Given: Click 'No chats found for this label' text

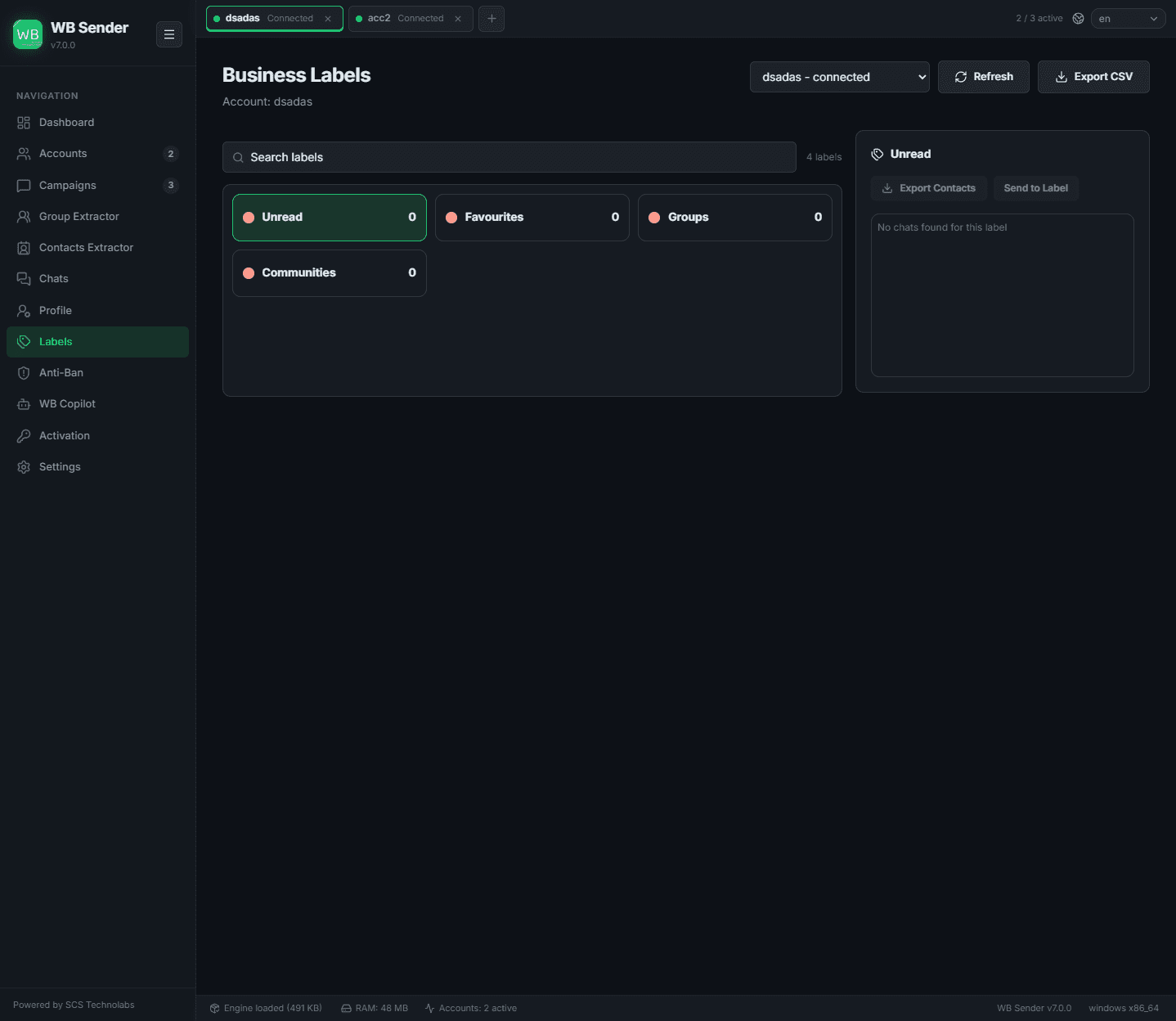Looking at the screenshot, I should pyautogui.click(x=942, y=227).
